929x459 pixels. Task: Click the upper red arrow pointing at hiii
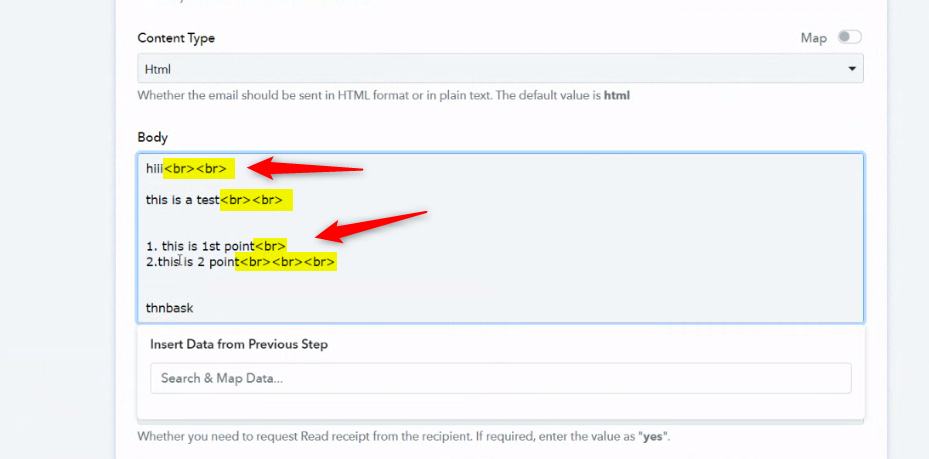point(305,168)
